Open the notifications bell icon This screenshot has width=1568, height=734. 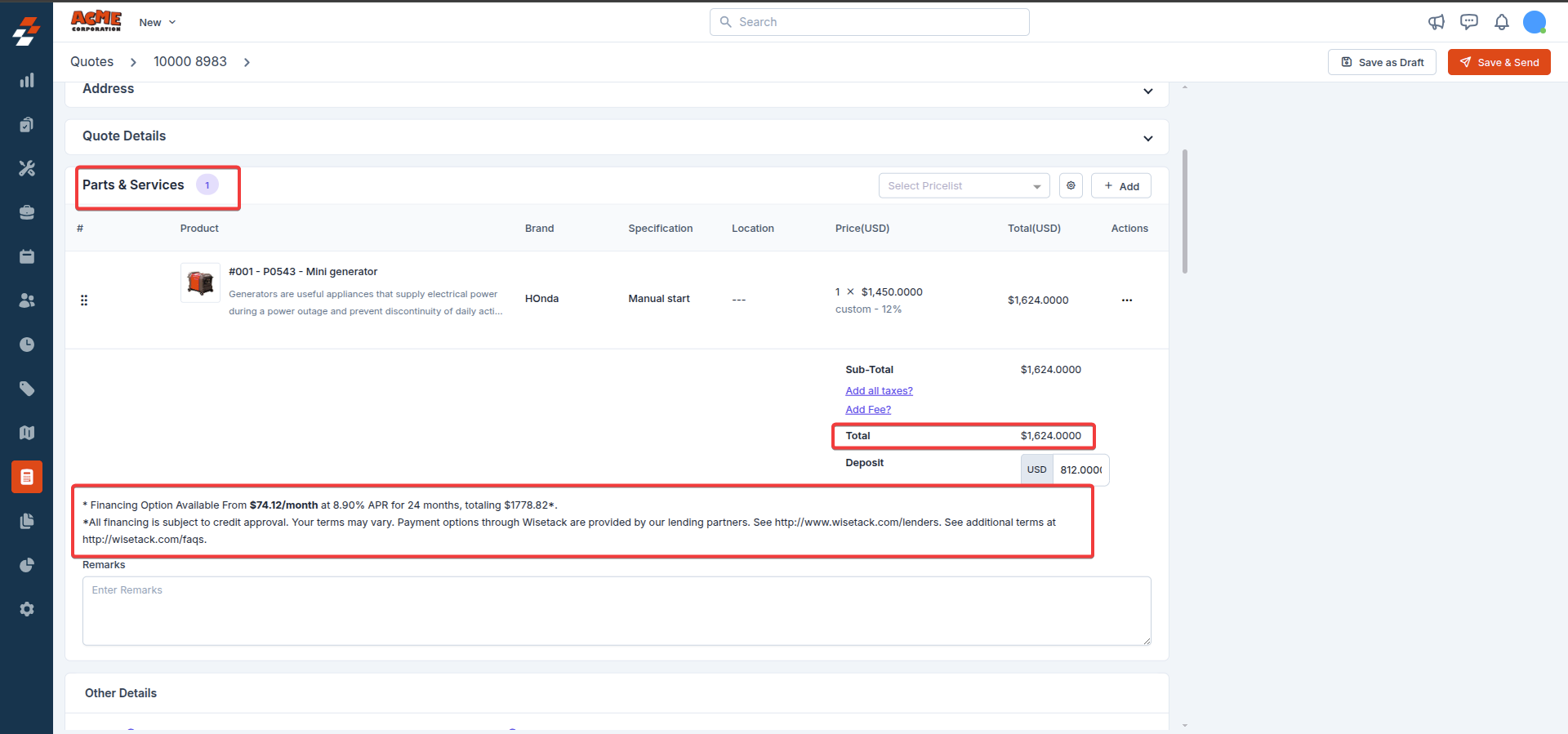point(1502,22)
